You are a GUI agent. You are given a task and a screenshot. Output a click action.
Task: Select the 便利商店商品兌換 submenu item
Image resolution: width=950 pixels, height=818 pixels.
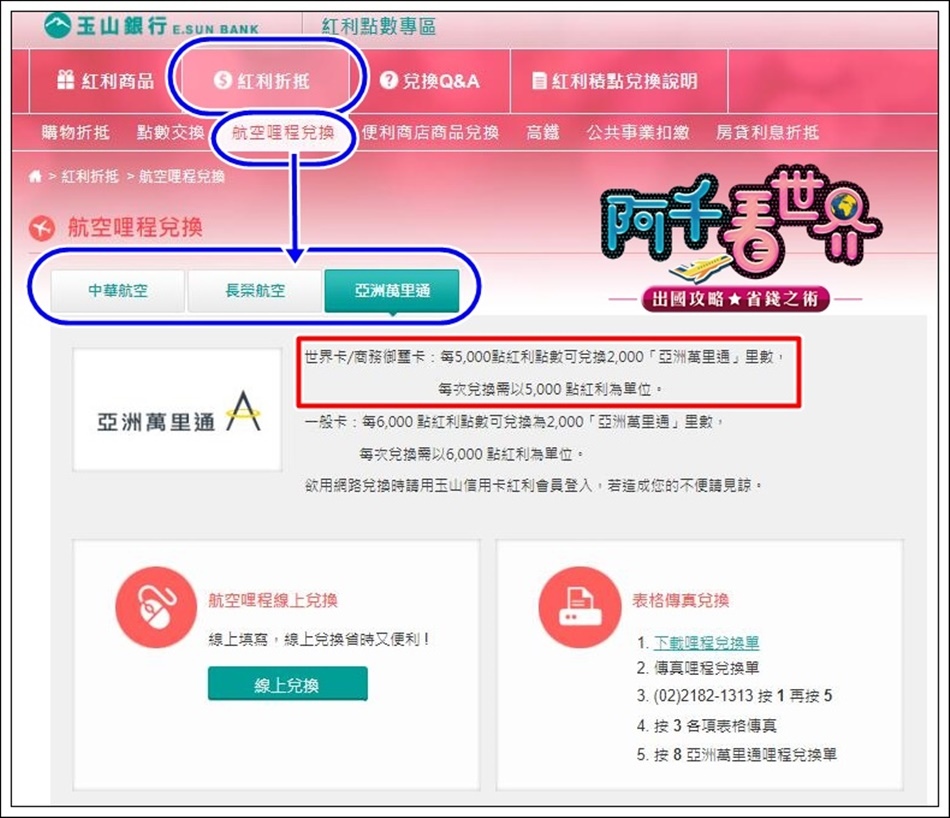[430, 132]
